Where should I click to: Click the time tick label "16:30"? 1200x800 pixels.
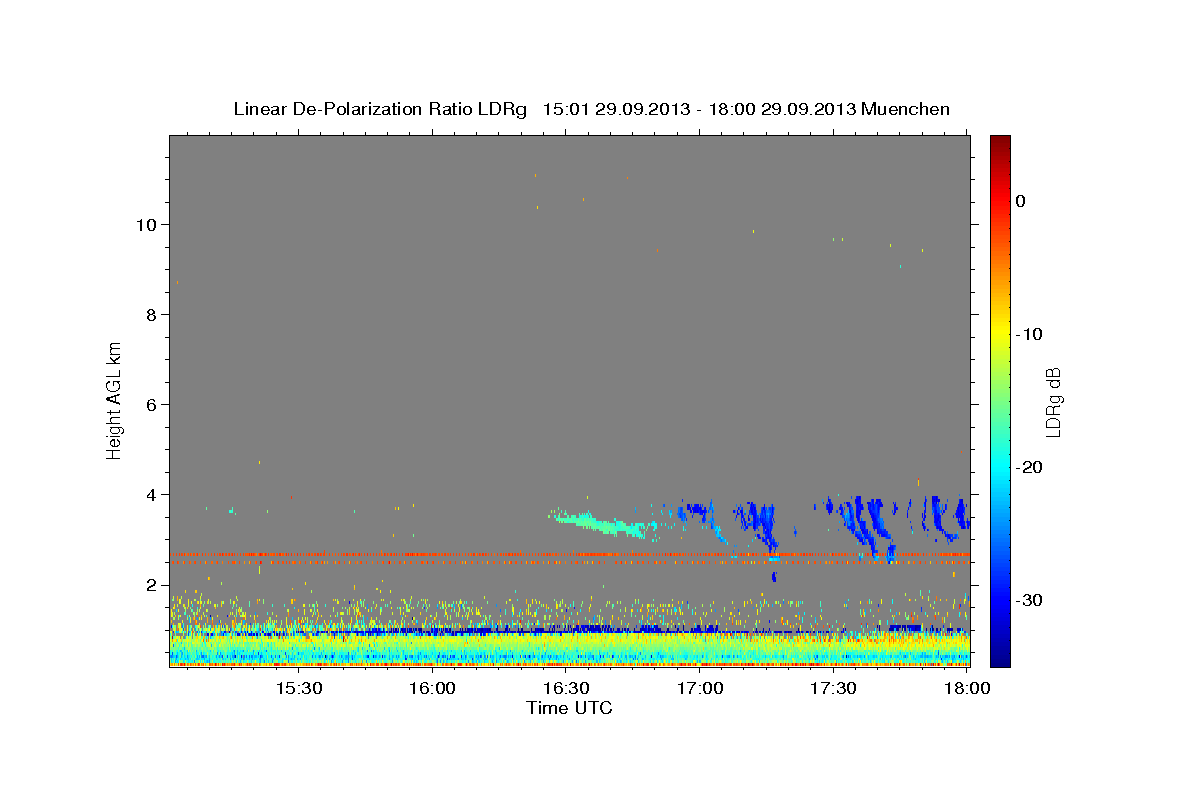pos(567,689)
